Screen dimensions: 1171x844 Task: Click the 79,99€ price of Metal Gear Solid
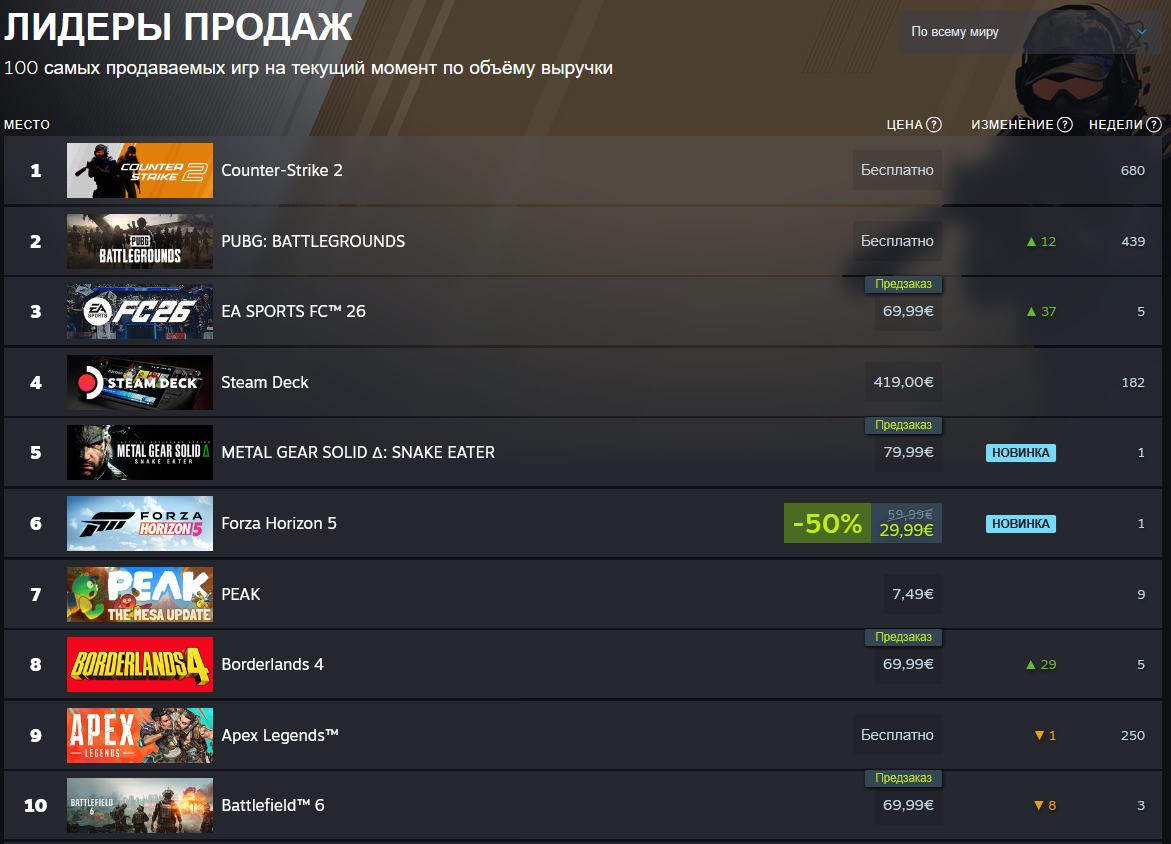click(908, 453)
